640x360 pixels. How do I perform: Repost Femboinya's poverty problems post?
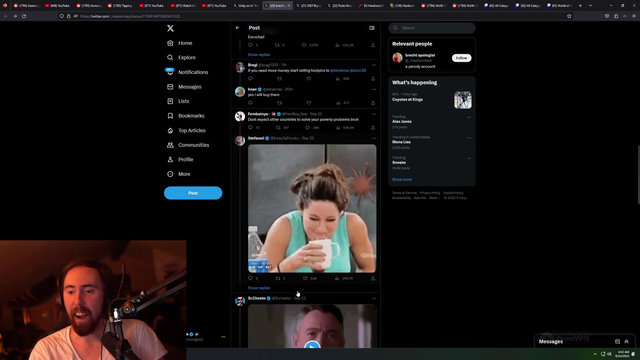point(278,128)
